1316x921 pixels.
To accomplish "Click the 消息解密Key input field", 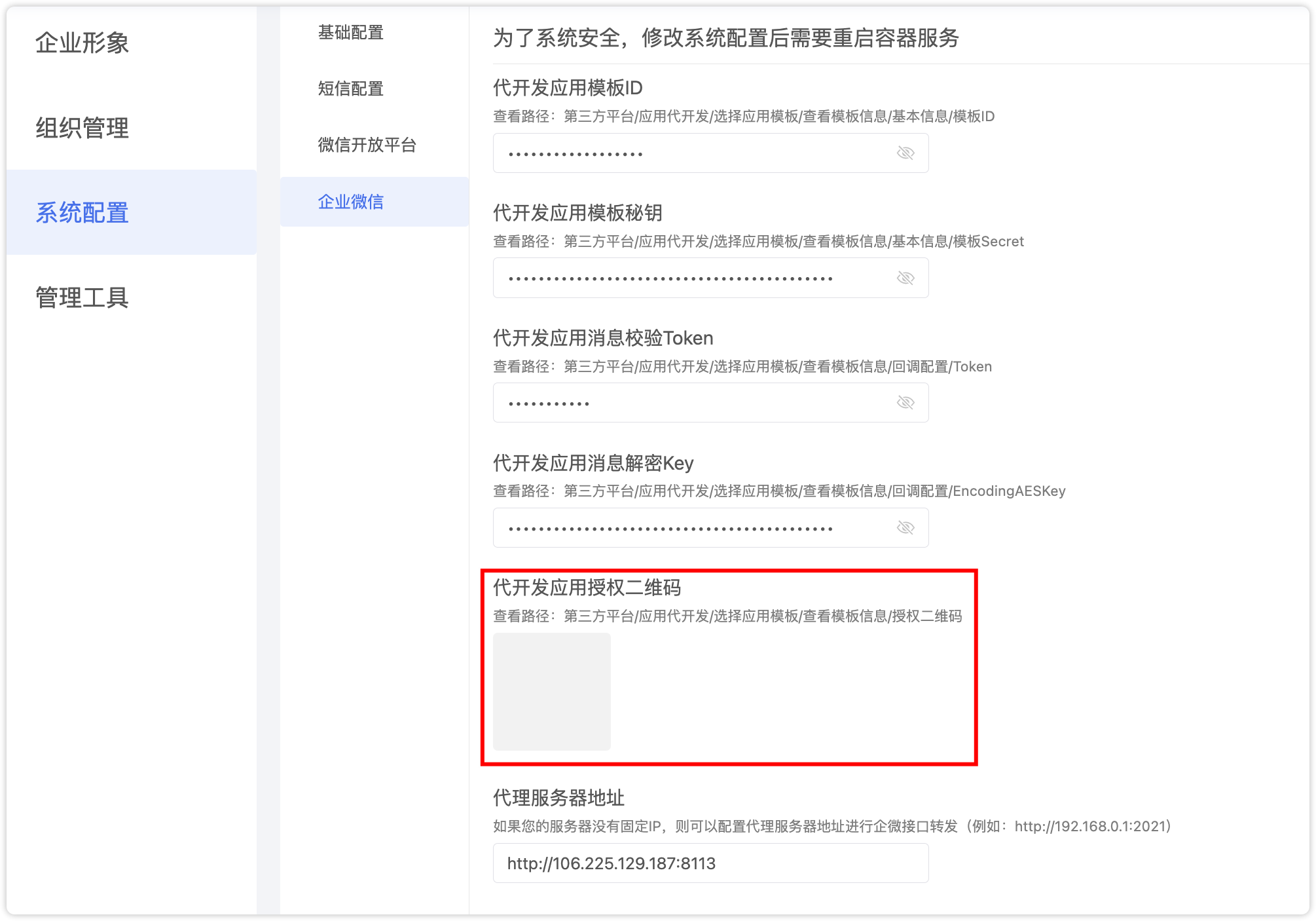I will click(687, 528).
